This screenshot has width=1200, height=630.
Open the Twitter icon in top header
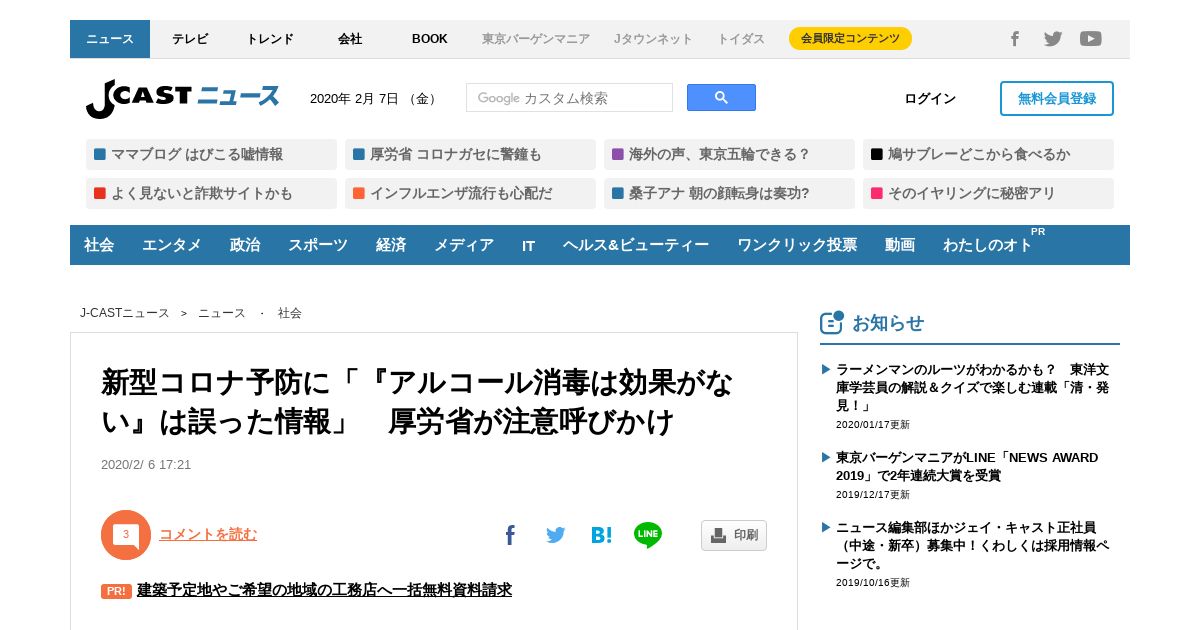coord(1053,39)
